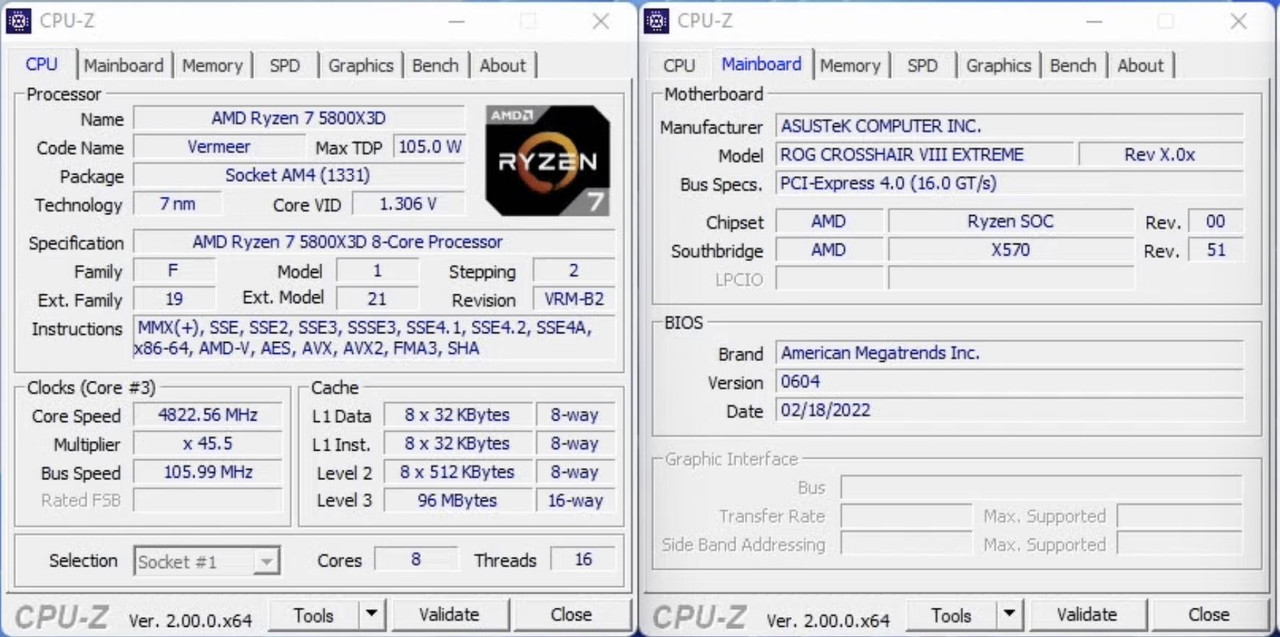This screenshot has height=637, width=1280.
Task: Click Core Speed value 4822.56 MHz
Action: (x=208, y=415)
